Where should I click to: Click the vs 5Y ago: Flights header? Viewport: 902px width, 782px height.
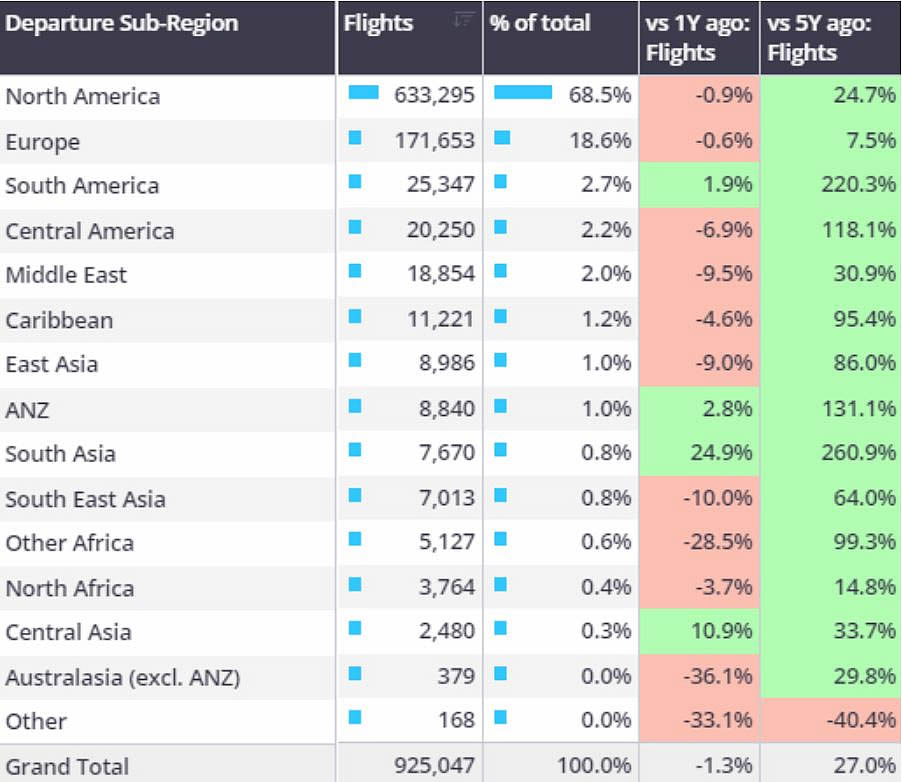point(831,37)
